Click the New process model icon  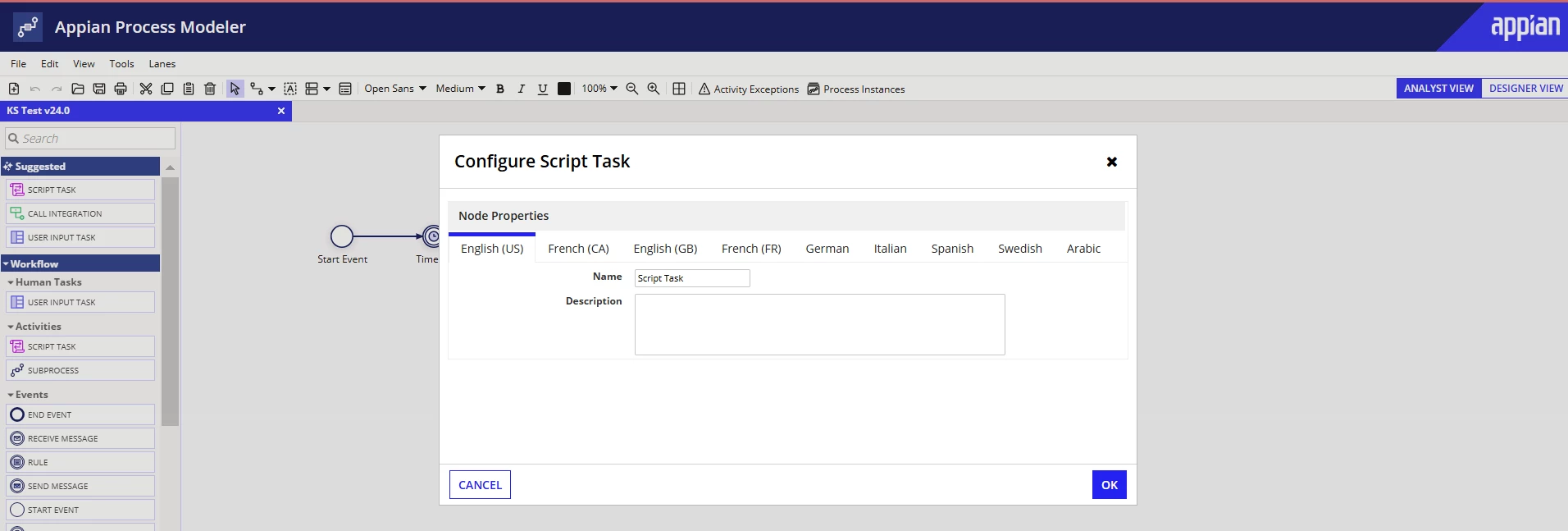[x=14, y=89]
